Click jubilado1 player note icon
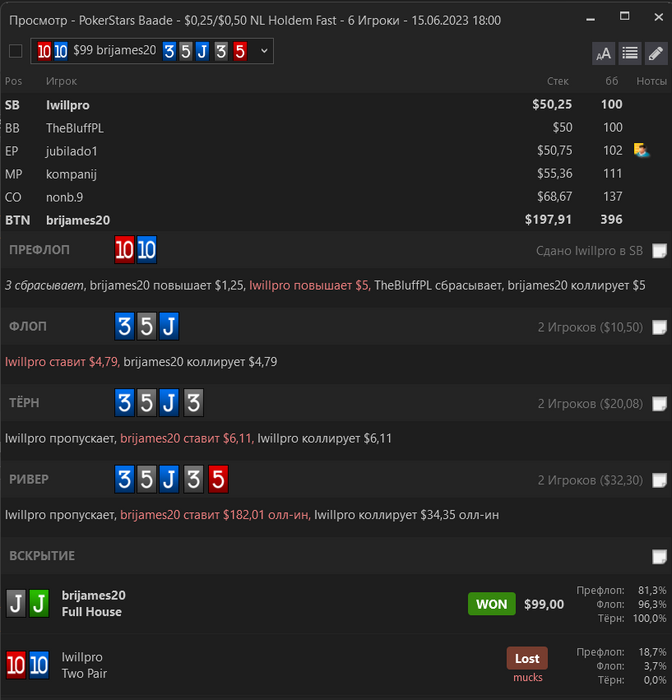 pyautogui.click(x=641, y=150)
